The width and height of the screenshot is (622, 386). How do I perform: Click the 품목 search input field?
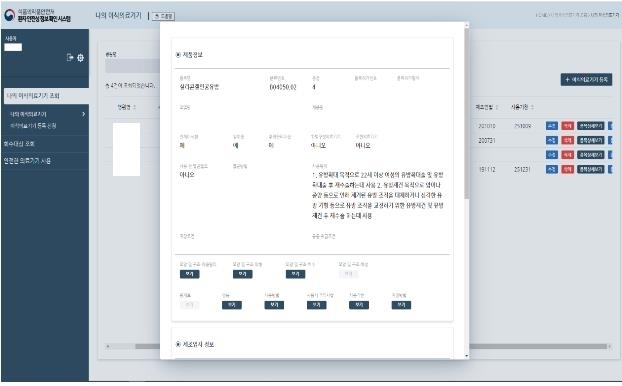(x=132, y=66)
